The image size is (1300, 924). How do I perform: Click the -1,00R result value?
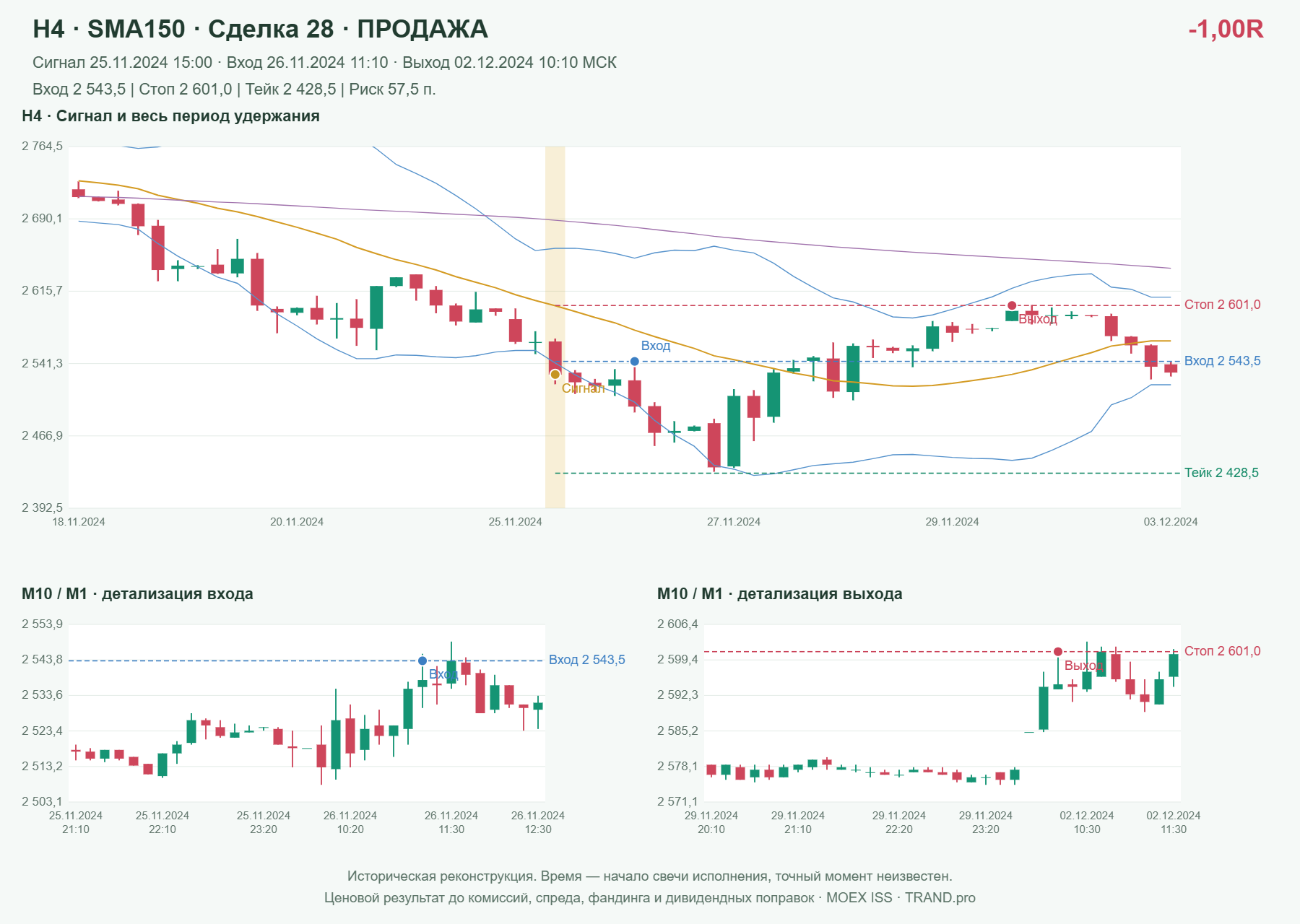pyautogui.click(x=1226, y=30)
